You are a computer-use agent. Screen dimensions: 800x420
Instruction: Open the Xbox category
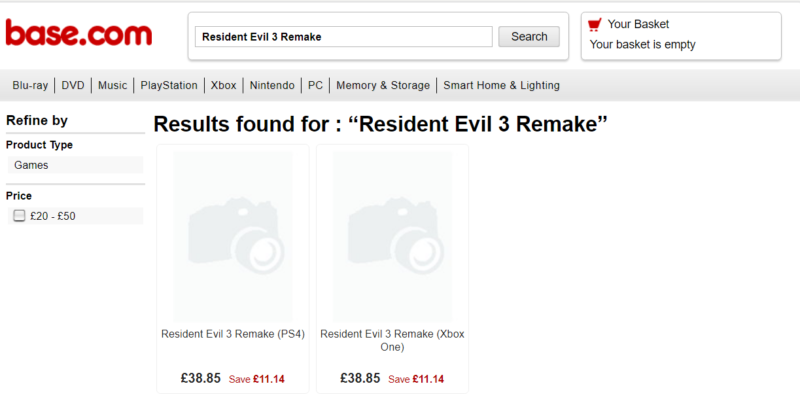tap(223, 85)
